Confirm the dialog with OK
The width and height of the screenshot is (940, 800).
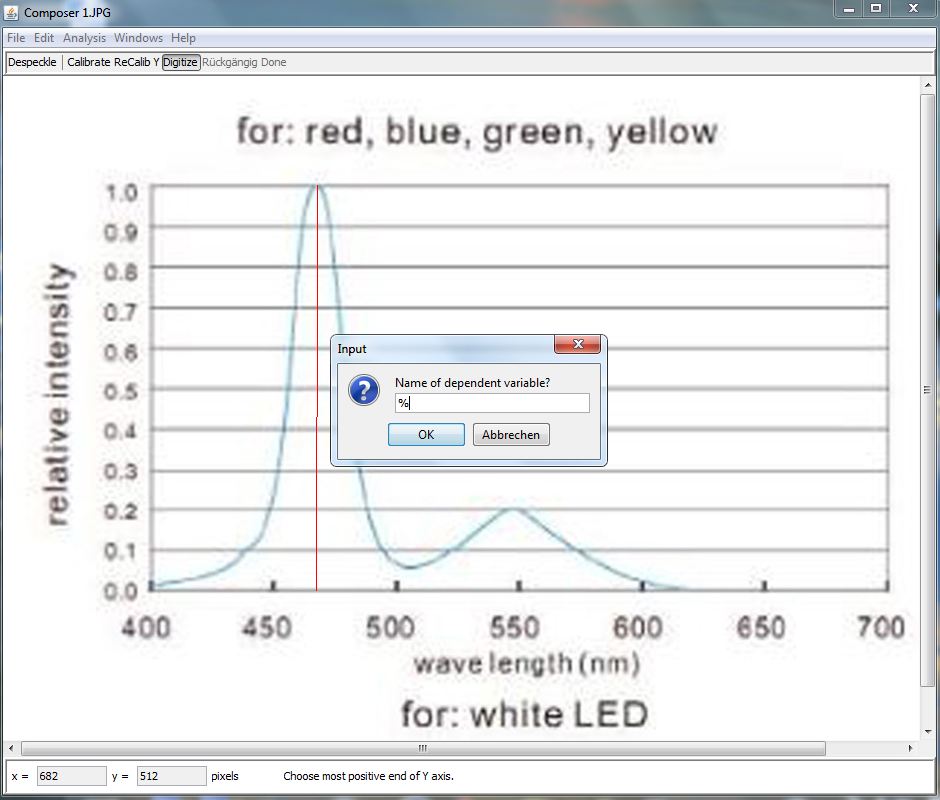point(426,435)
